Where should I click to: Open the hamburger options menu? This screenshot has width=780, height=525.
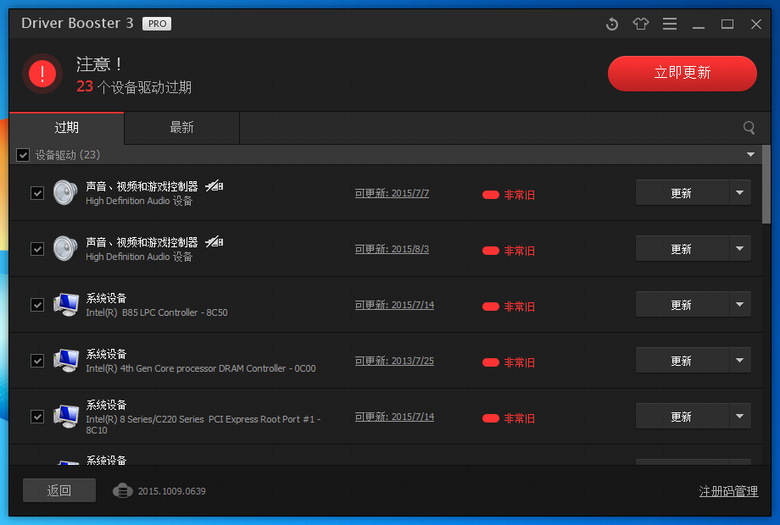(x=670, y=24)
